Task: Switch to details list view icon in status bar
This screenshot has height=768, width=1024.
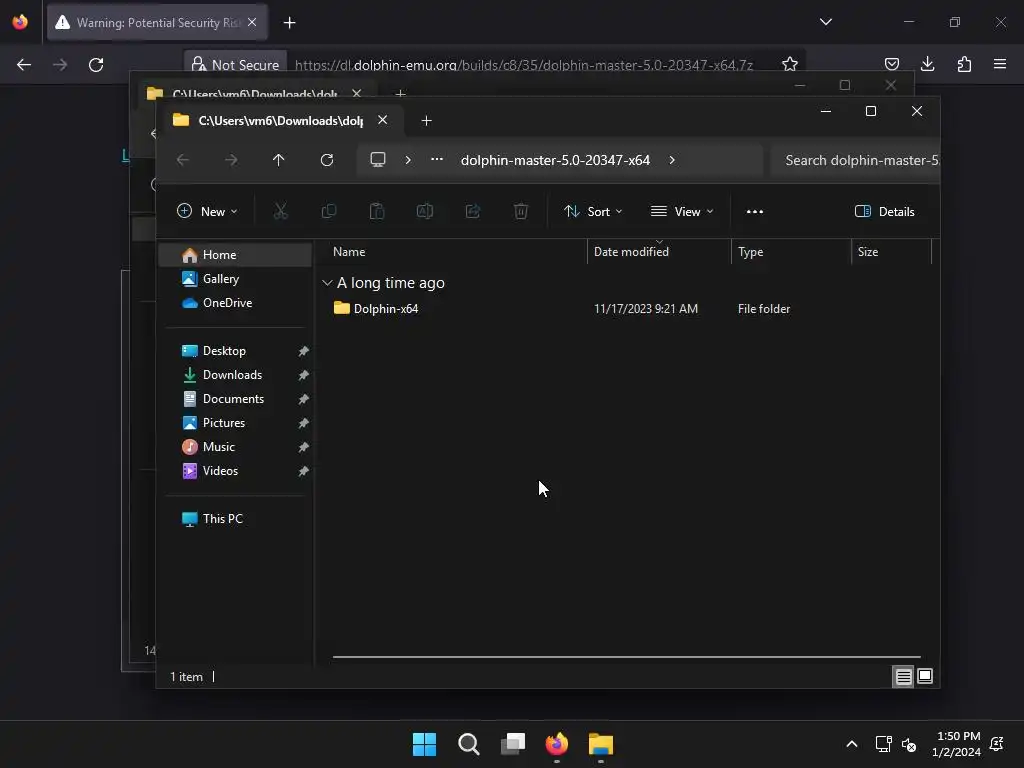Action: 903,677
